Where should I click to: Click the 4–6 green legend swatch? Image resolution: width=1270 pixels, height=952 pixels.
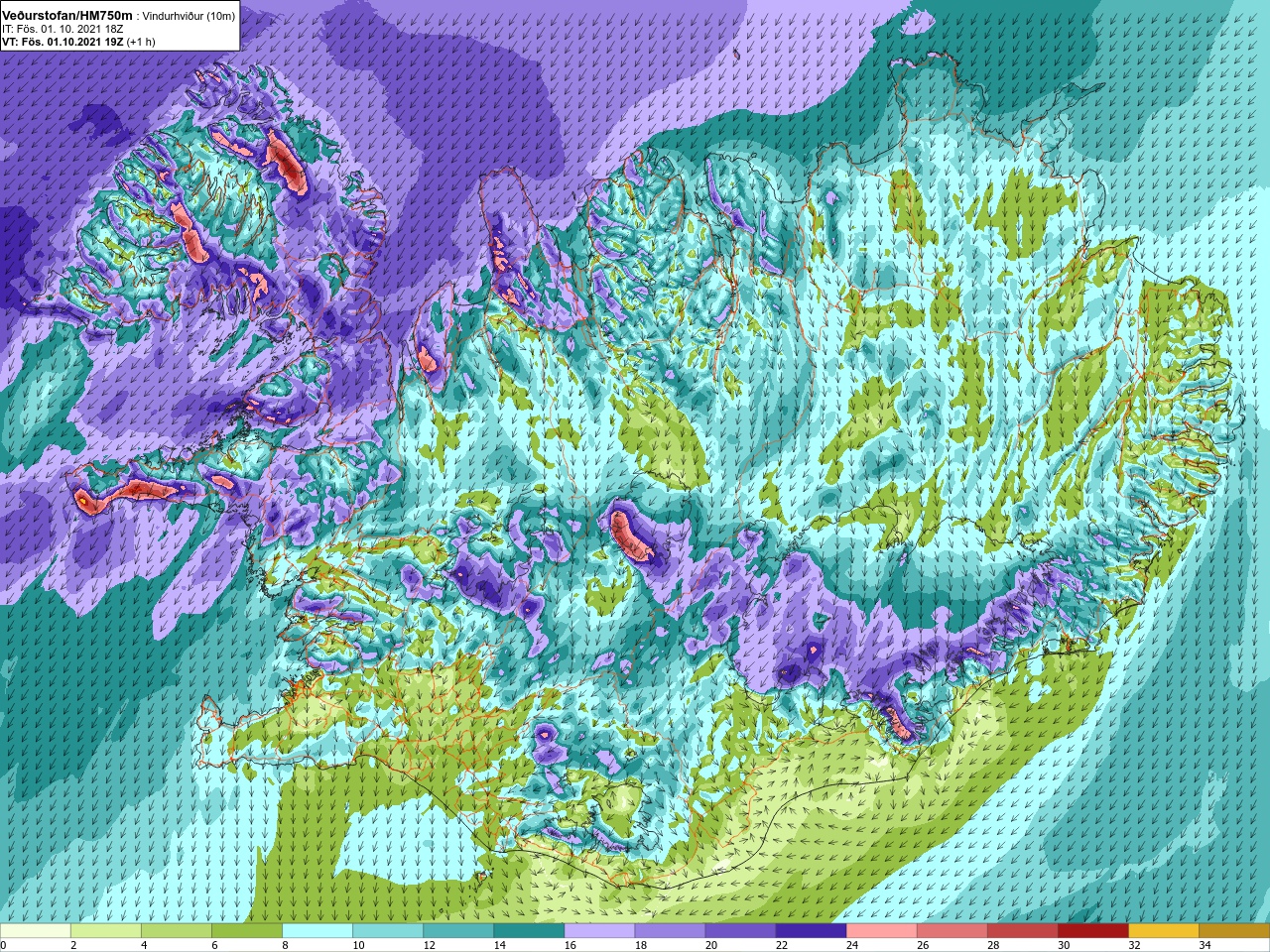177,931
